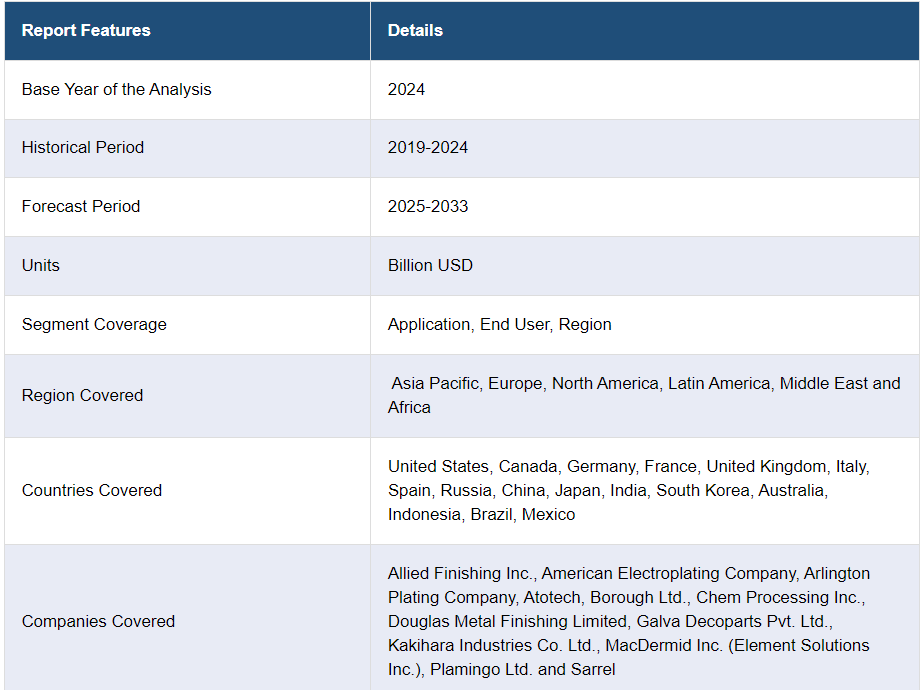Click the Details column header

[x=415, y=30]
